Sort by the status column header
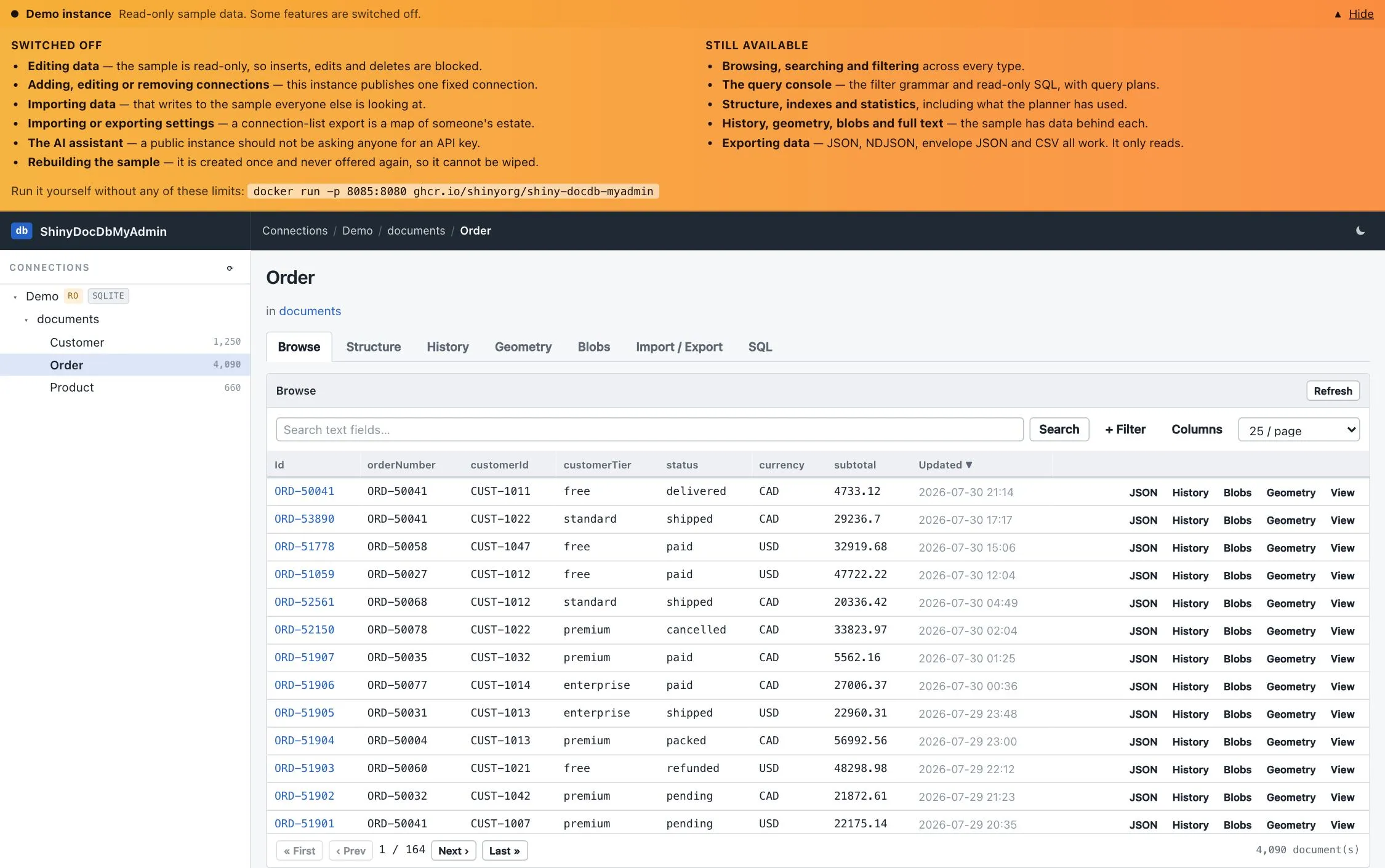The image size is (1385, 868). tap(682, 465)
